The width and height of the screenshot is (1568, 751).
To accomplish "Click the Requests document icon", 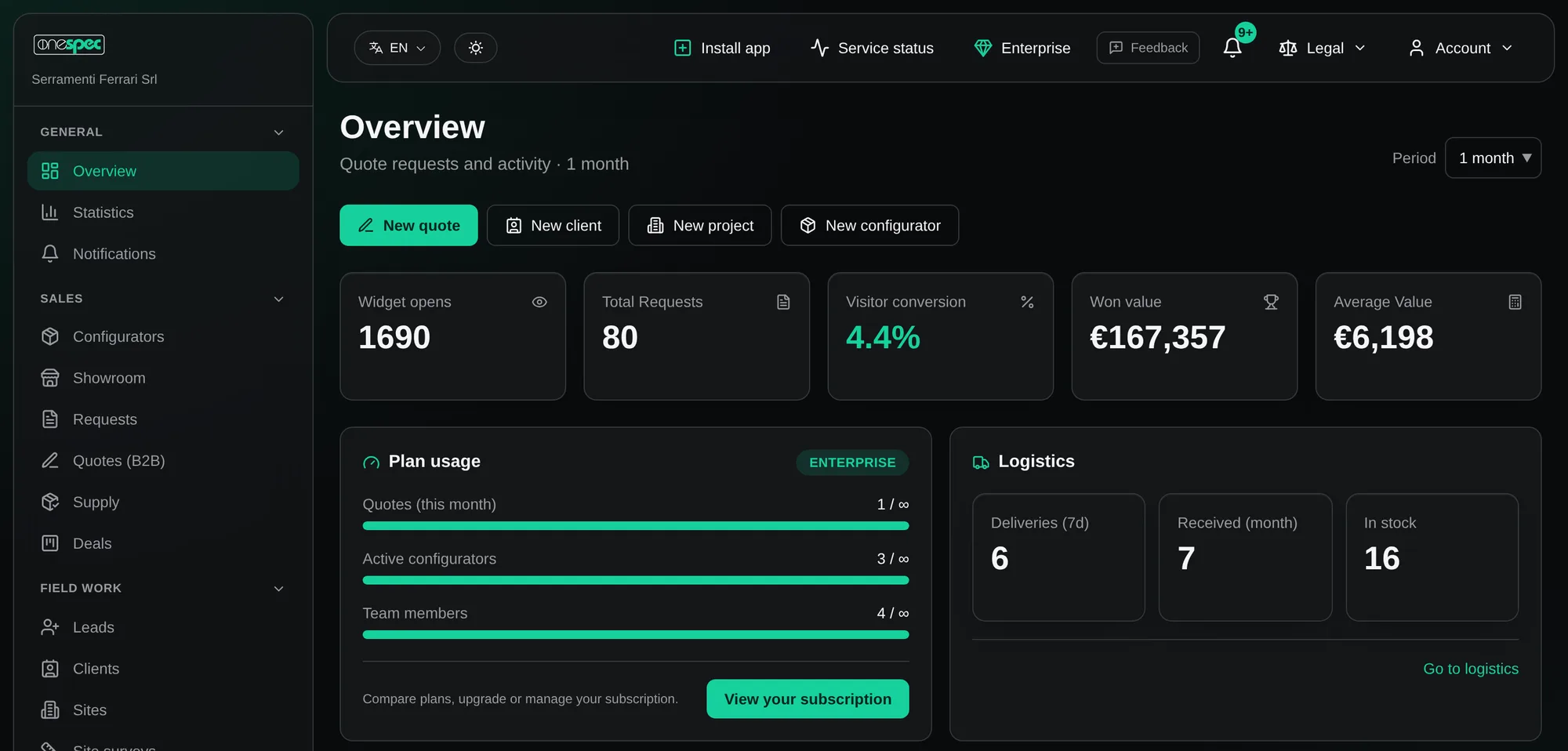I will pos(50,419).
